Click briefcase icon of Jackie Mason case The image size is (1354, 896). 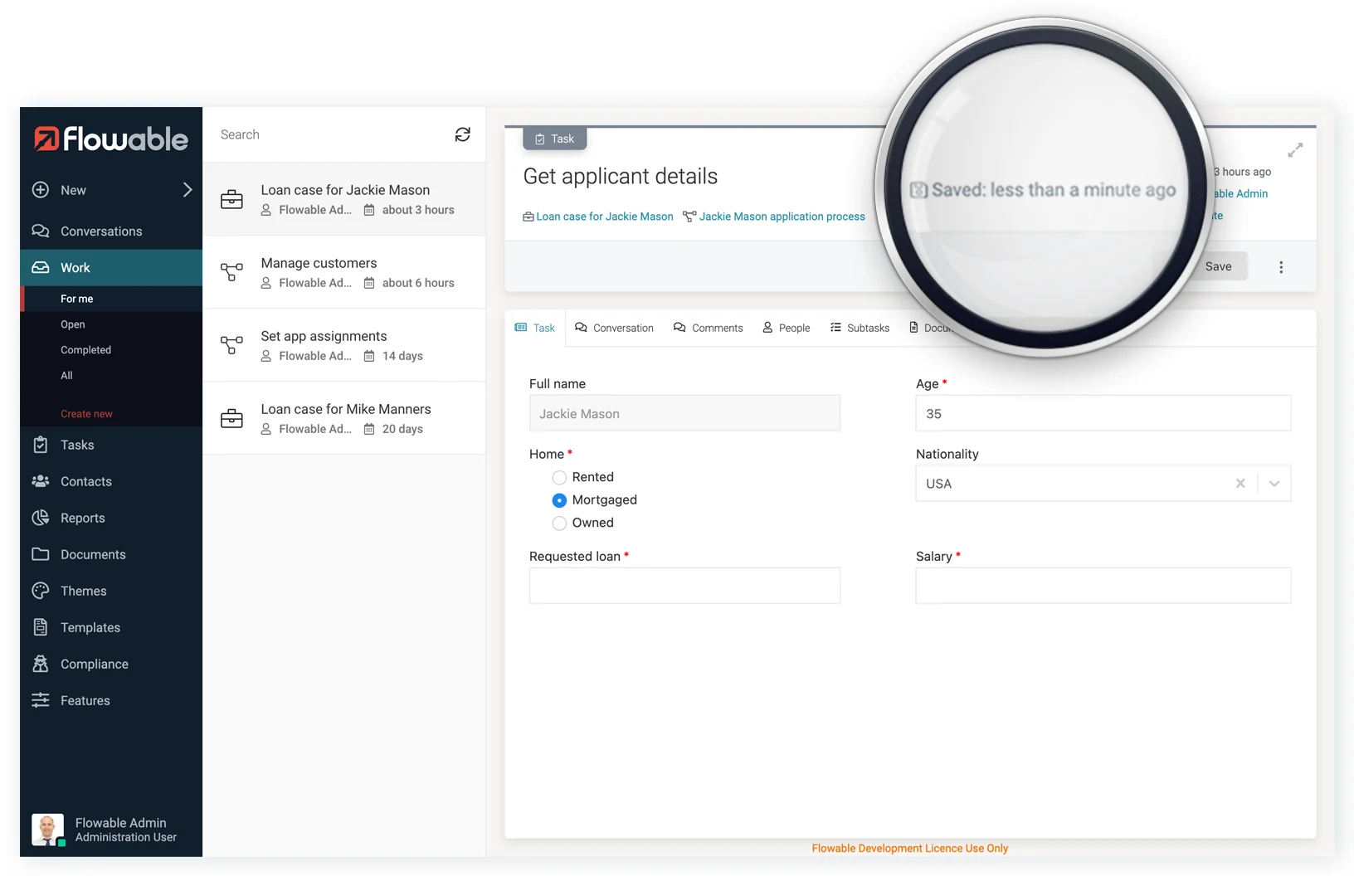coord(231,199)
